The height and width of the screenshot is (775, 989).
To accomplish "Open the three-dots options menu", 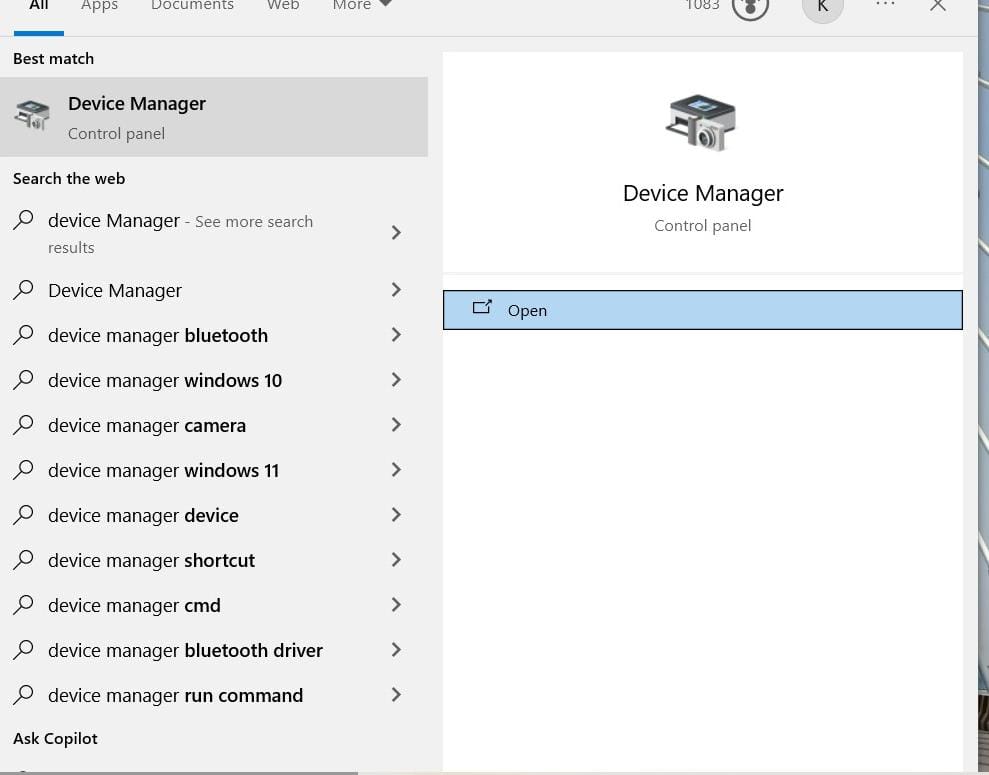I will 885,5.
